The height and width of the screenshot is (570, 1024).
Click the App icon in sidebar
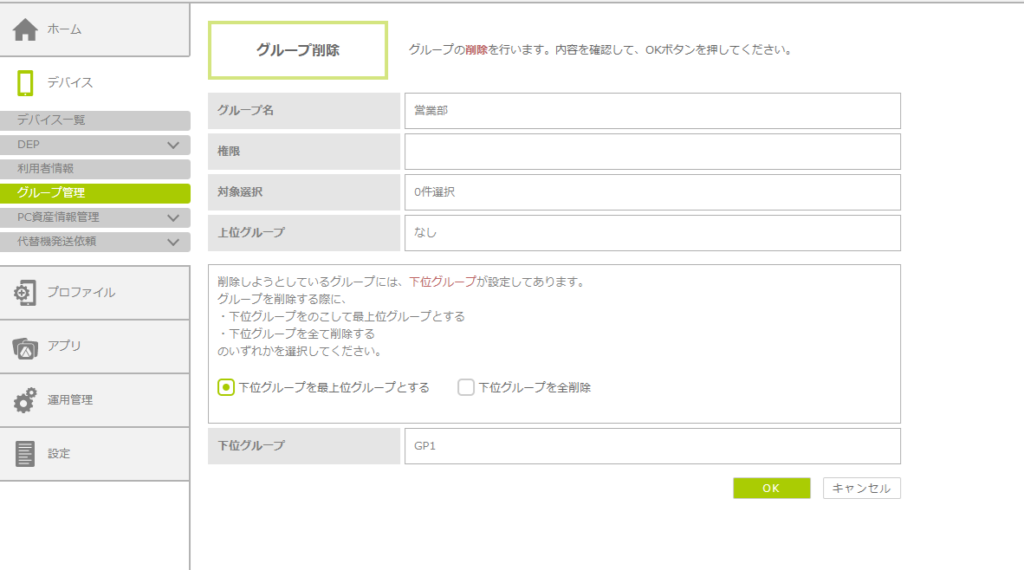click(x=25, y=347)
